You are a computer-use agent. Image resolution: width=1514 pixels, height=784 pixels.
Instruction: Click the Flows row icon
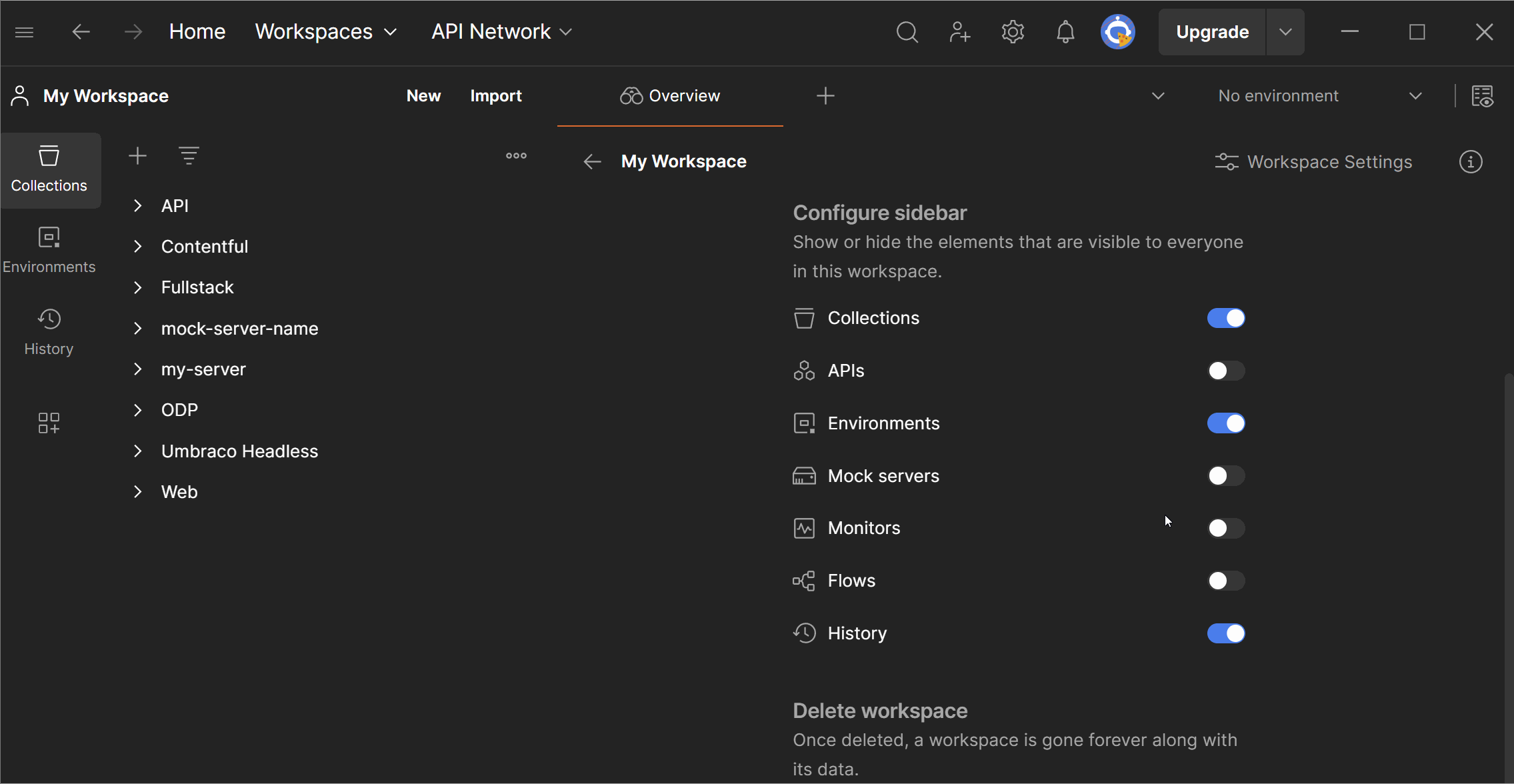(x=804, y=581)
